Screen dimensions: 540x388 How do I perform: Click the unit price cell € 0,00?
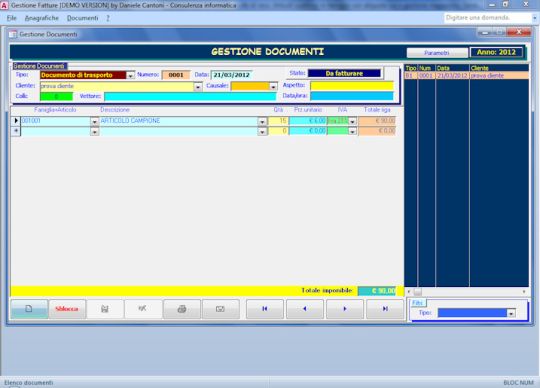coord(308,131)
